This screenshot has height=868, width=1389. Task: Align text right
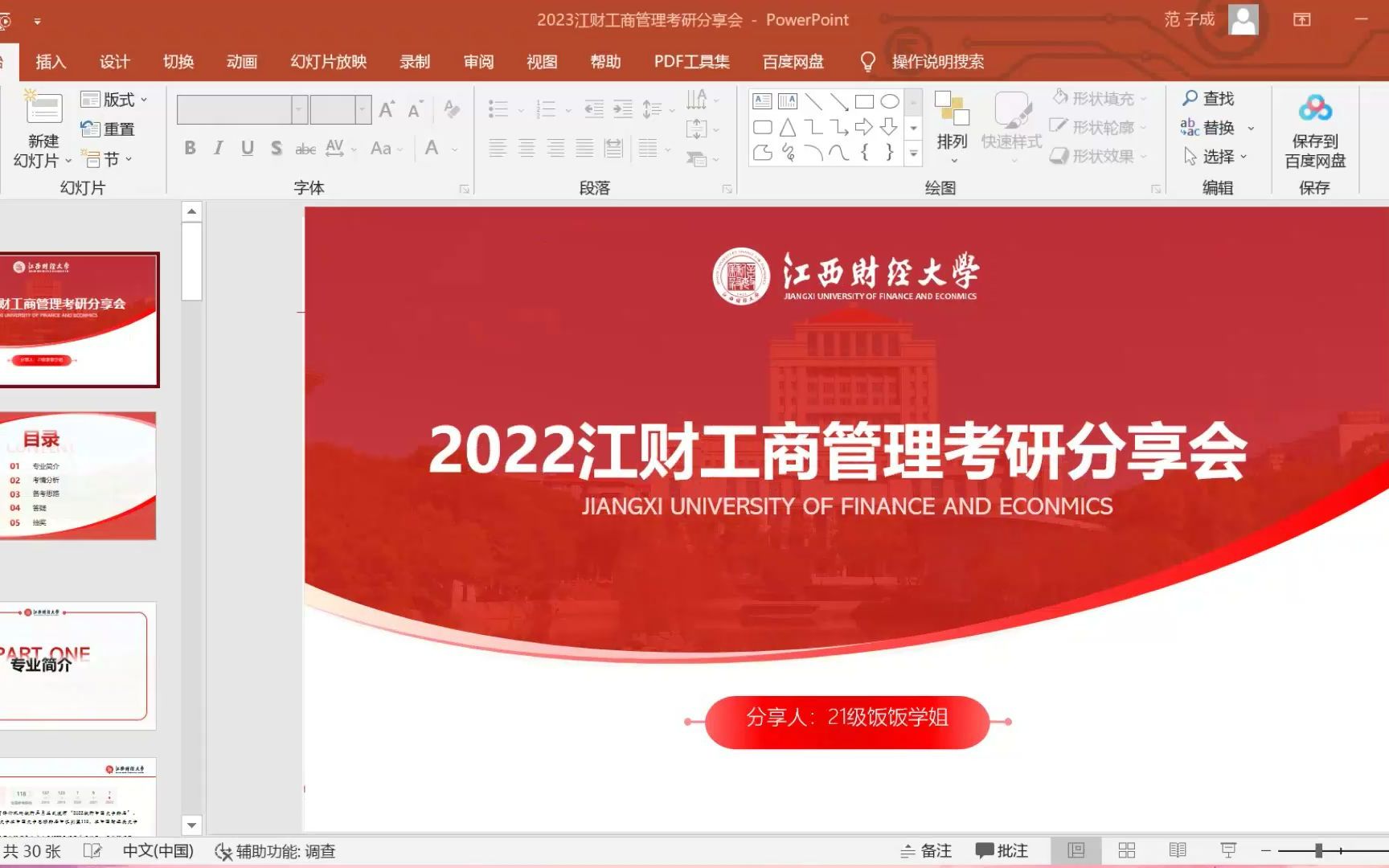coord(555,148)
